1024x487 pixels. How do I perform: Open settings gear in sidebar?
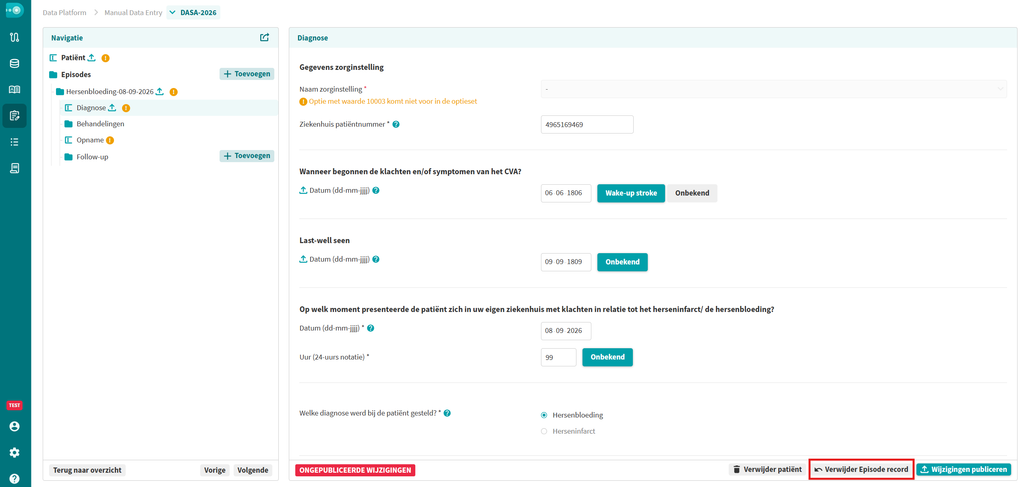click(14, 452)
